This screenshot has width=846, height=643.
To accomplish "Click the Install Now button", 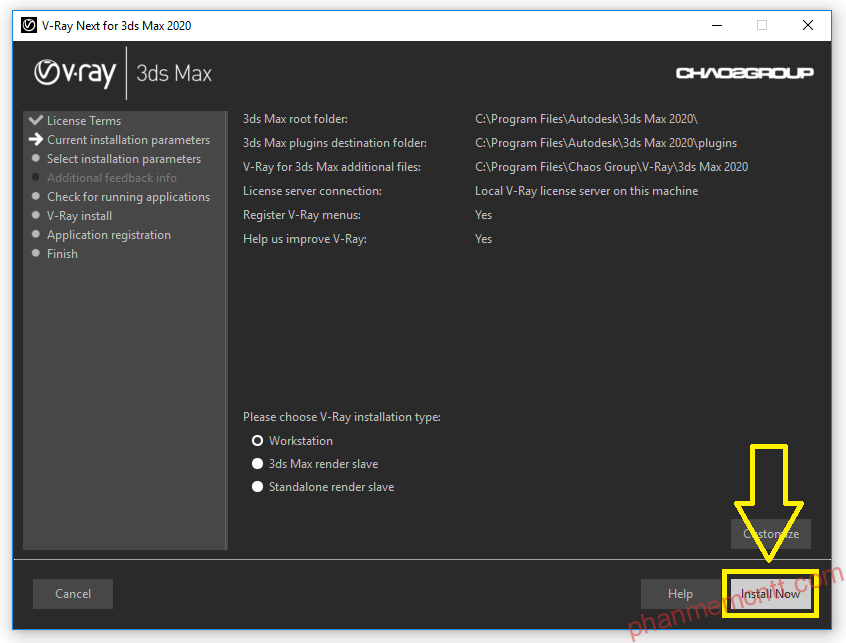I will point(770,594).
